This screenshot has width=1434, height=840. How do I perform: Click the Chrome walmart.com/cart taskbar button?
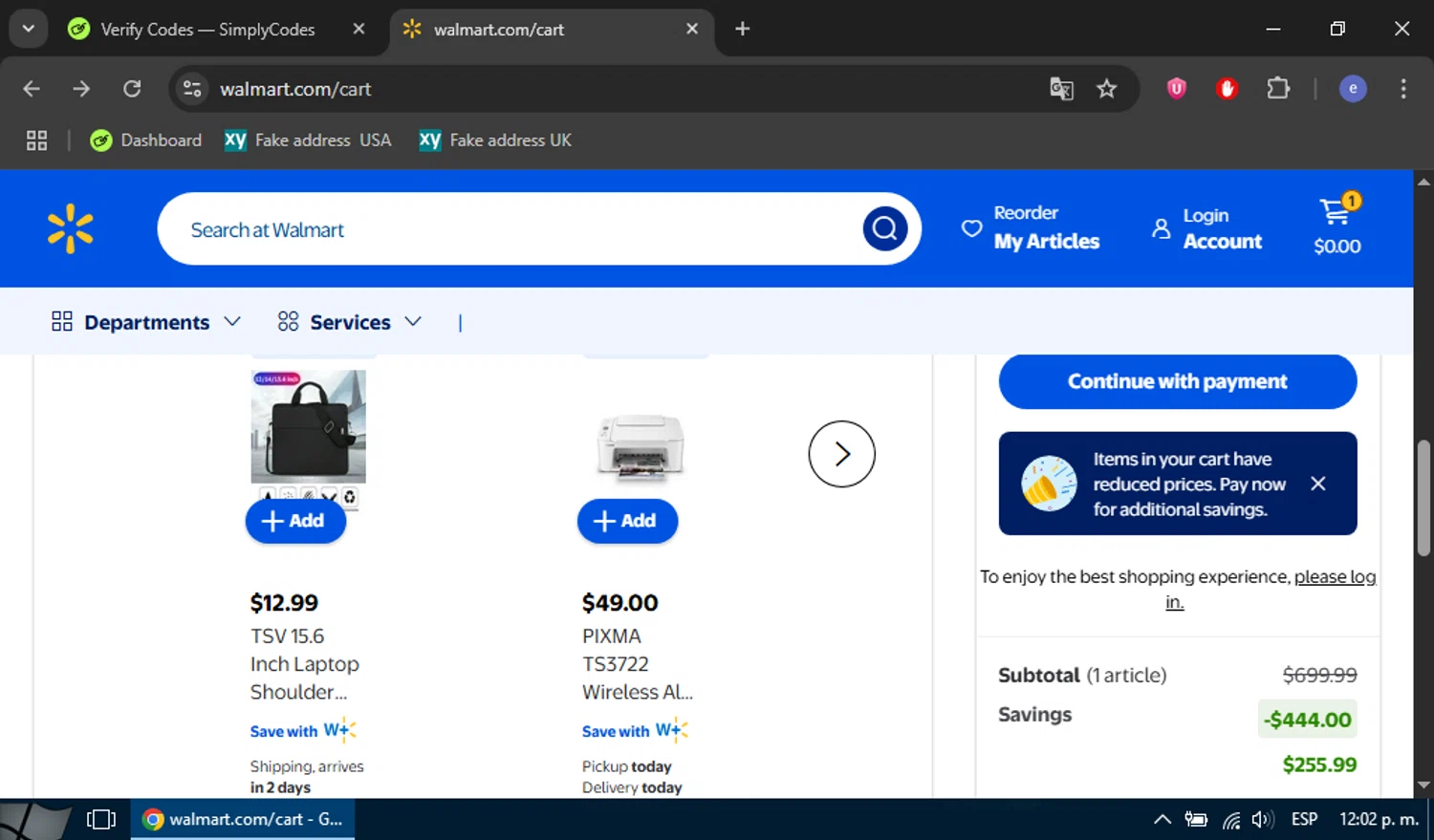[243, 820]
